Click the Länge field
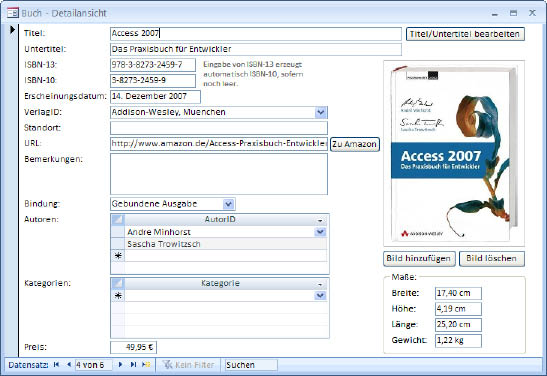Viewport: 547px width, 376px height. pyautogui.click(x=458, y=325)
